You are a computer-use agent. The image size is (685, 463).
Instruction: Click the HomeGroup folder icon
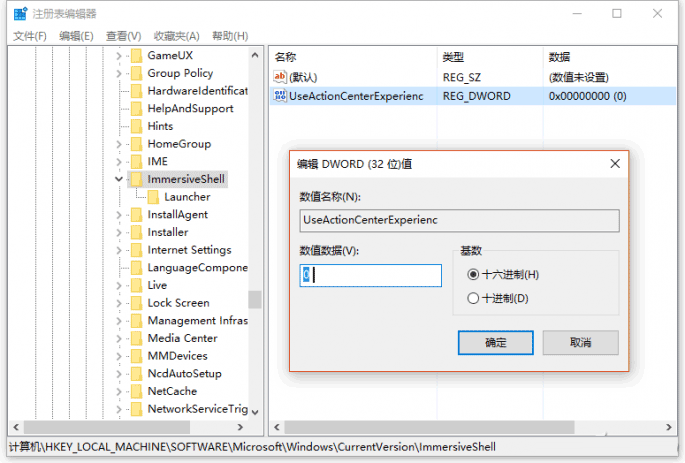[137, 144]
